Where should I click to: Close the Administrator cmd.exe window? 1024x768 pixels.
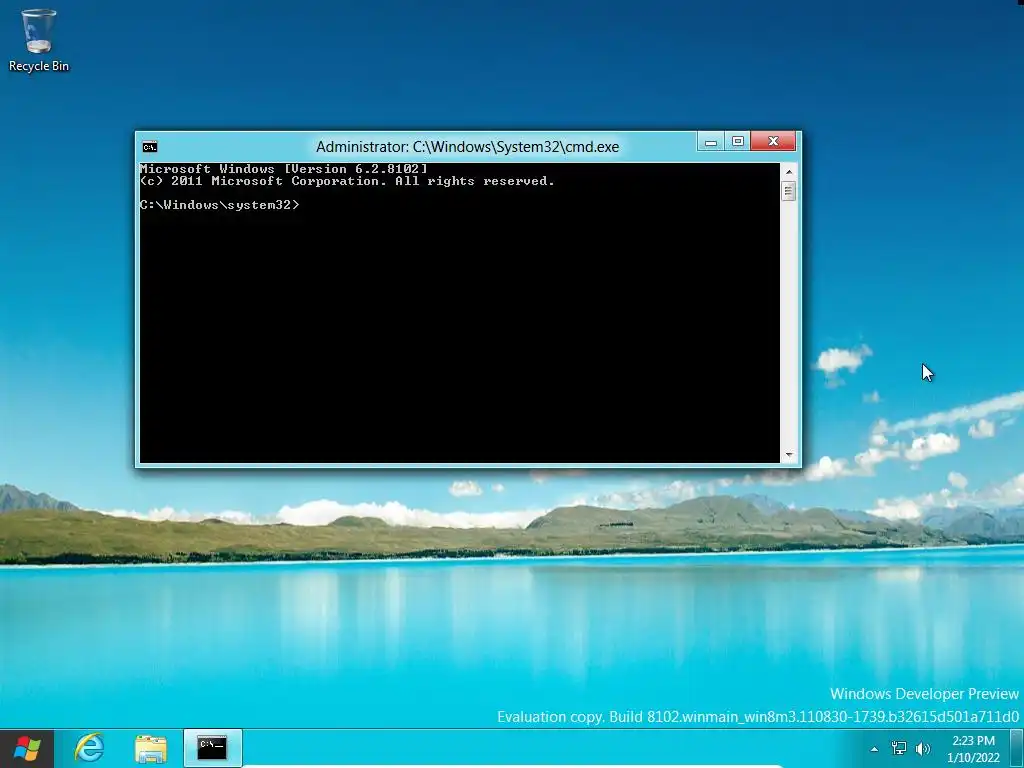point(773,141)
